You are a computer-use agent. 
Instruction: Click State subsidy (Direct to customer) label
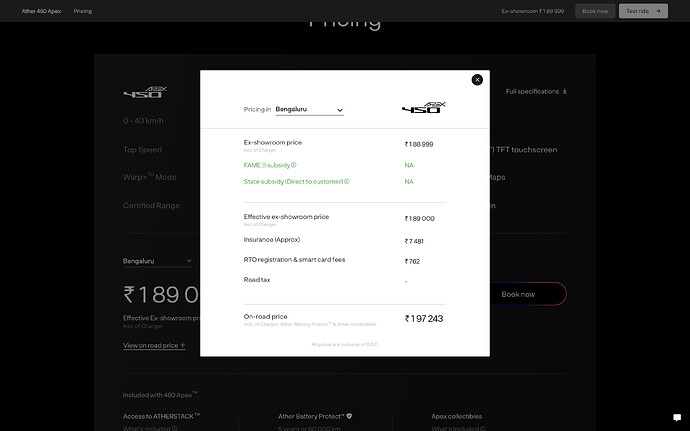tap(294, 181)
